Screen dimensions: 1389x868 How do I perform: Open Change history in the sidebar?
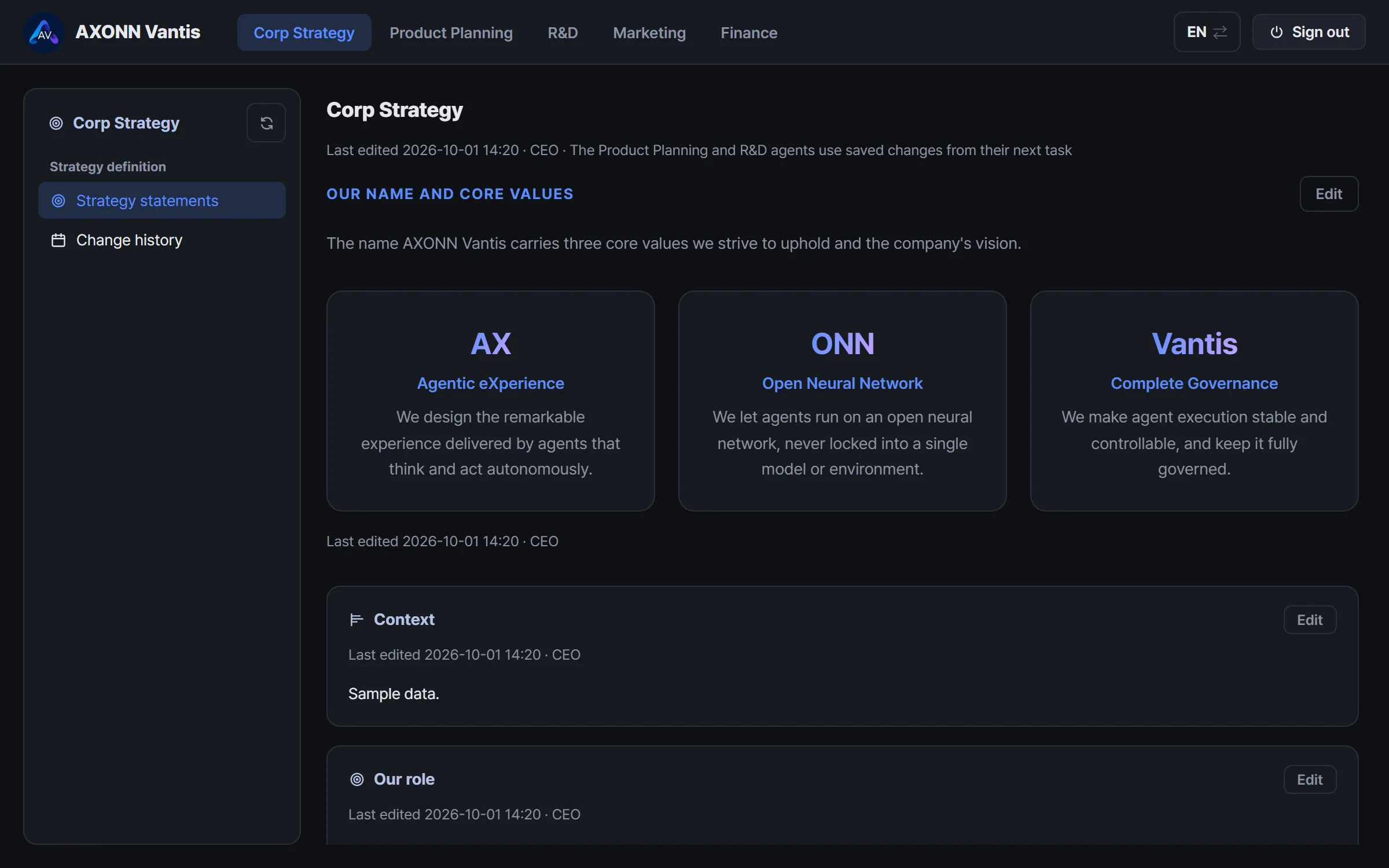click(162, 240)
